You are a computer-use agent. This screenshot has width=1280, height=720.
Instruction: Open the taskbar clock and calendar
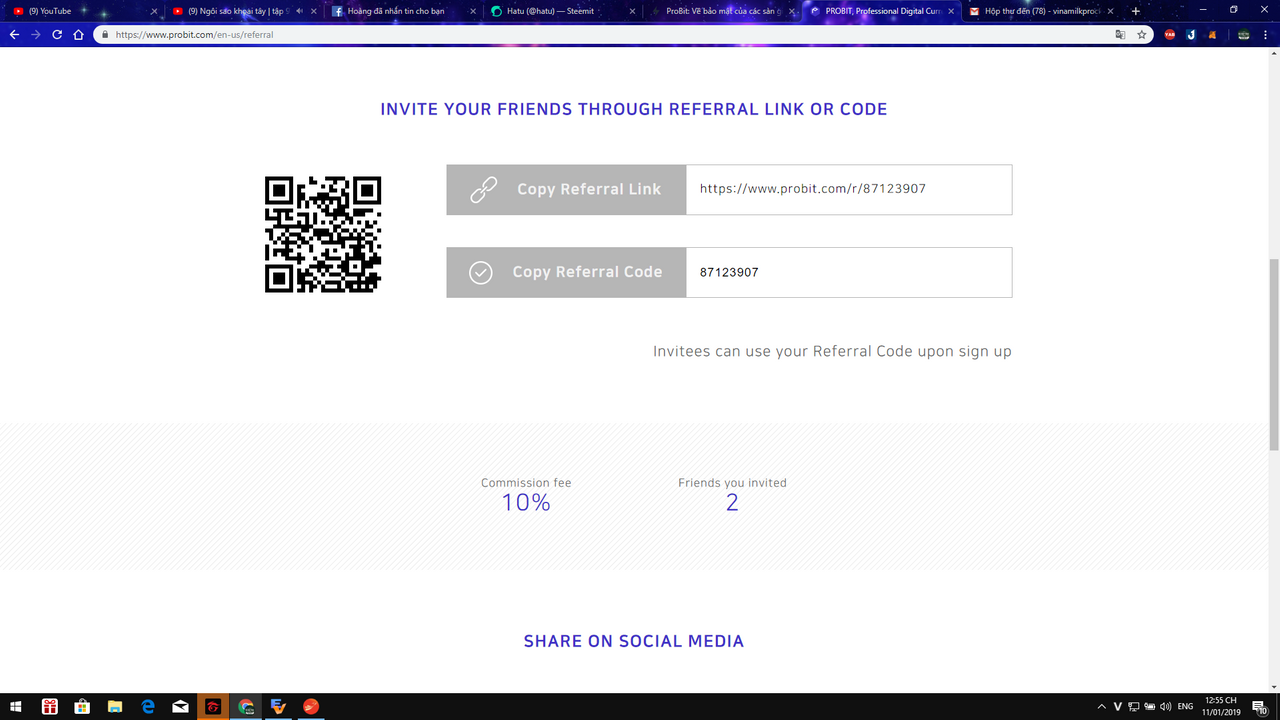coord(1220,707)
